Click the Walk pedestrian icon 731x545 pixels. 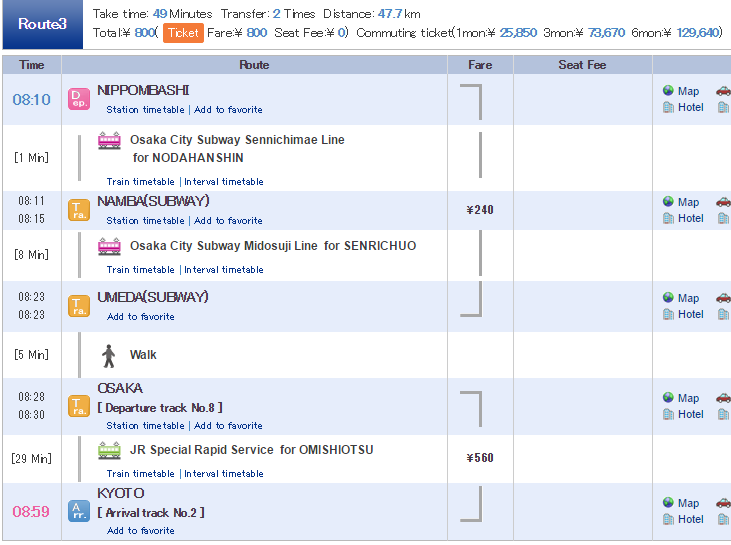109,356
